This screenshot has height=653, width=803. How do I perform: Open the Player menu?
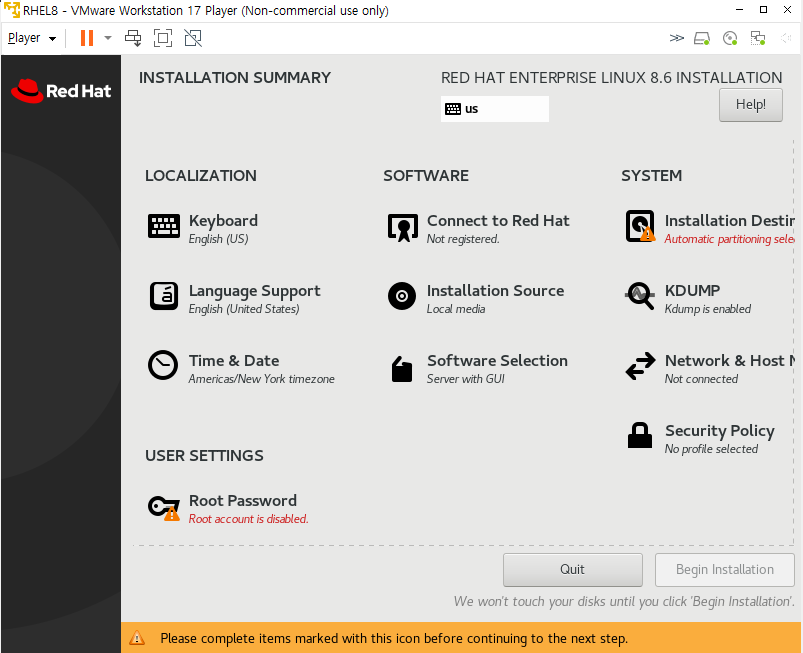tap(32, 38)
